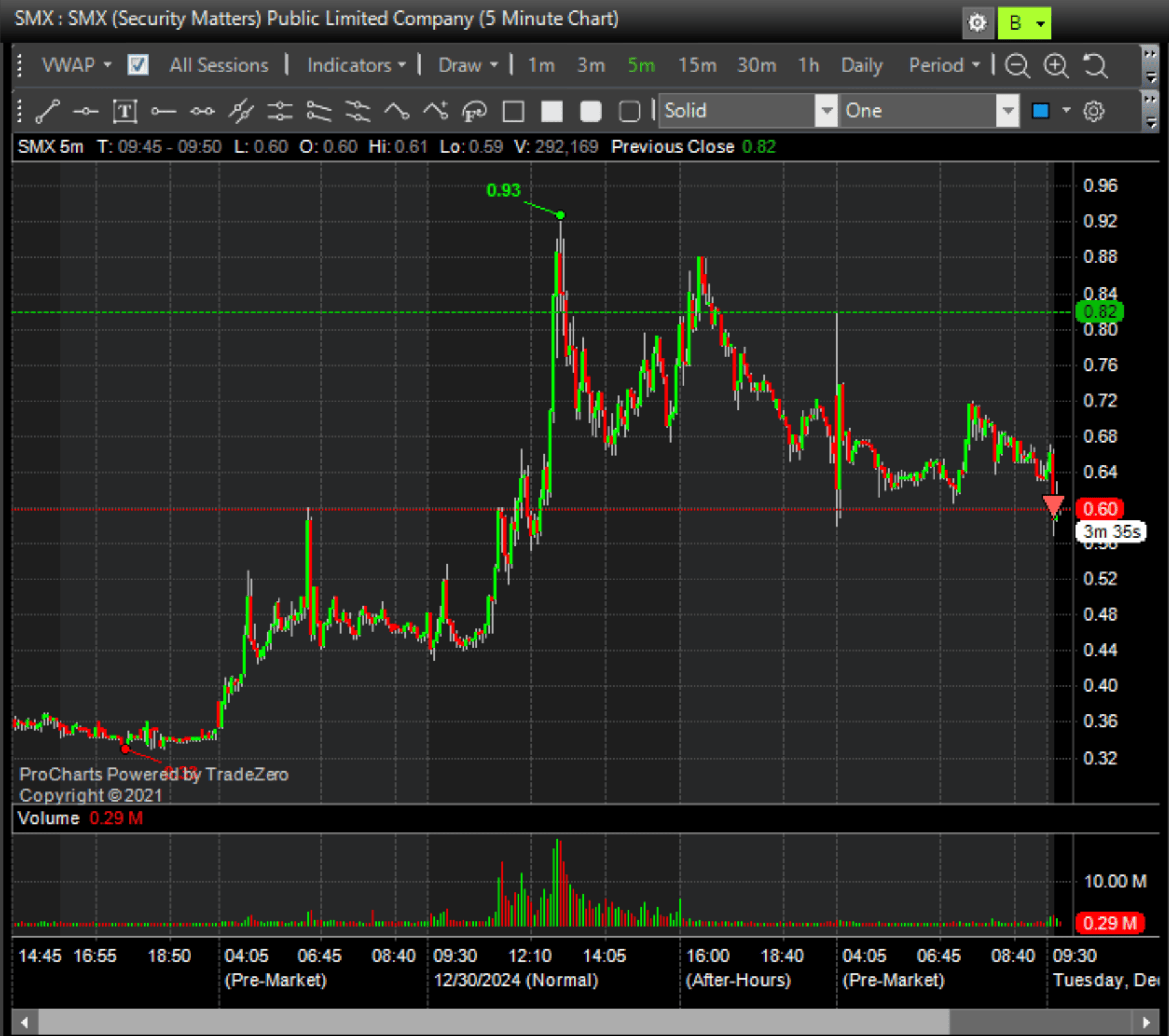This screenshot has height=1036, width=1169.
Task: Click the zoom out magnifier icon
Action: (1017, 65)
